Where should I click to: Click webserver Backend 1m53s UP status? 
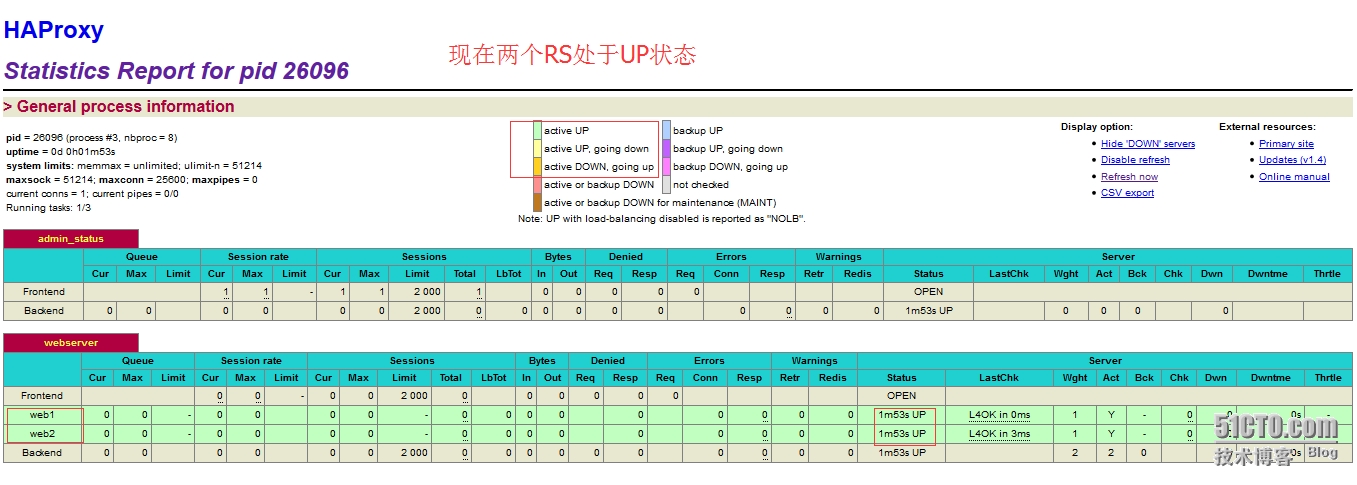click(x=901, y=453)
